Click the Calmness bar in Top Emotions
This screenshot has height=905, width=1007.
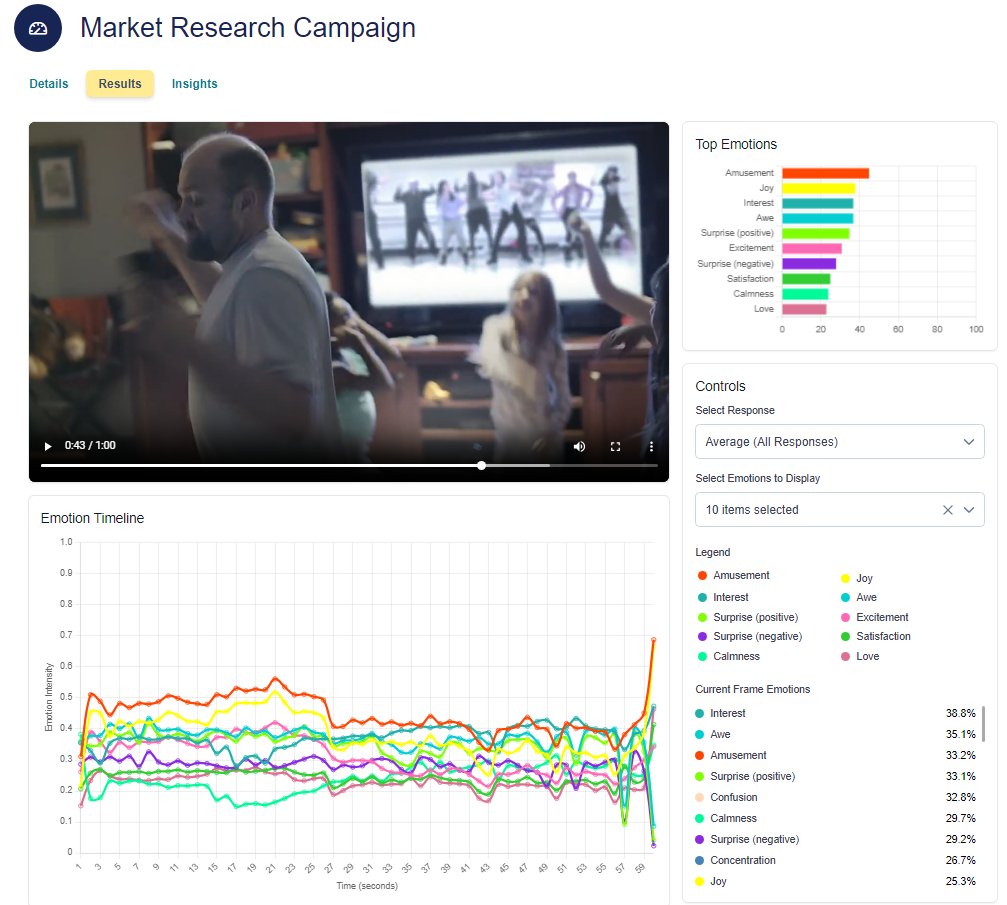[805, 294]
